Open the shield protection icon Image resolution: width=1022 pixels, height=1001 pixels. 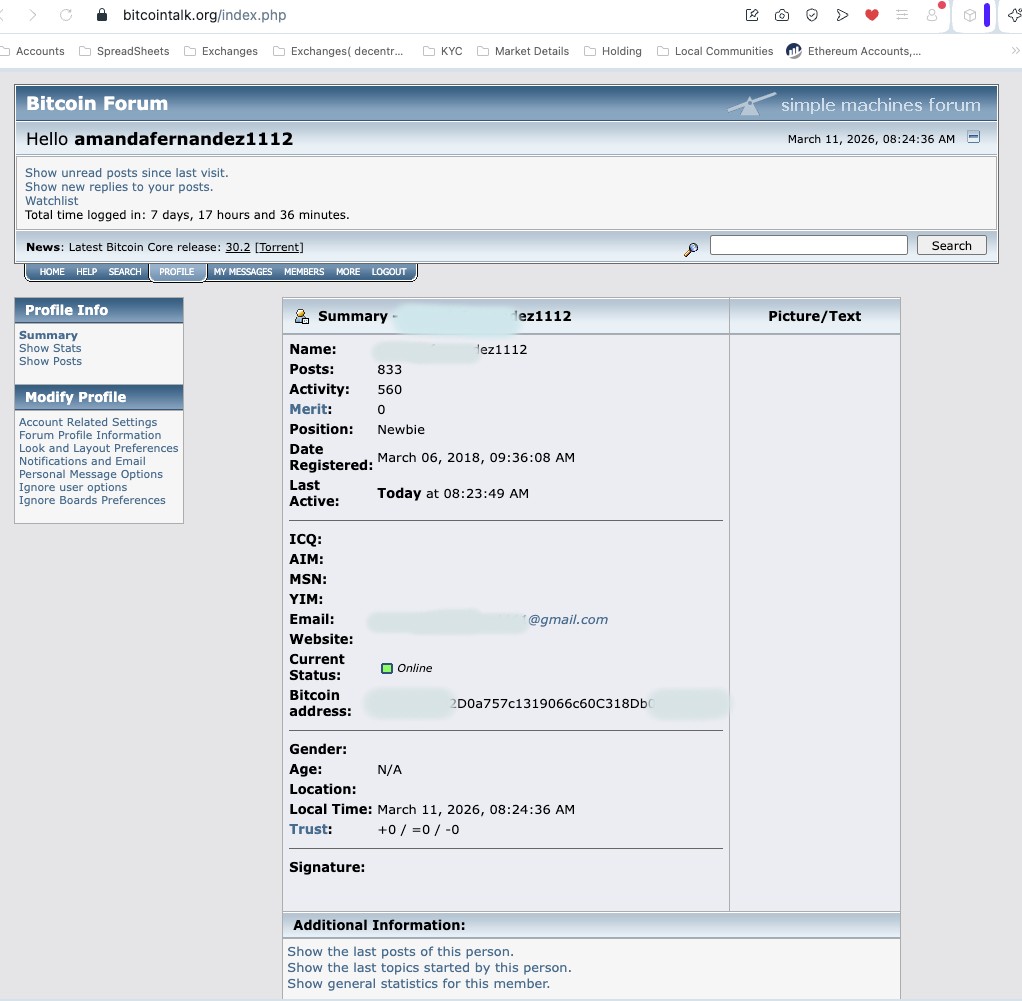tap(811, 15)
